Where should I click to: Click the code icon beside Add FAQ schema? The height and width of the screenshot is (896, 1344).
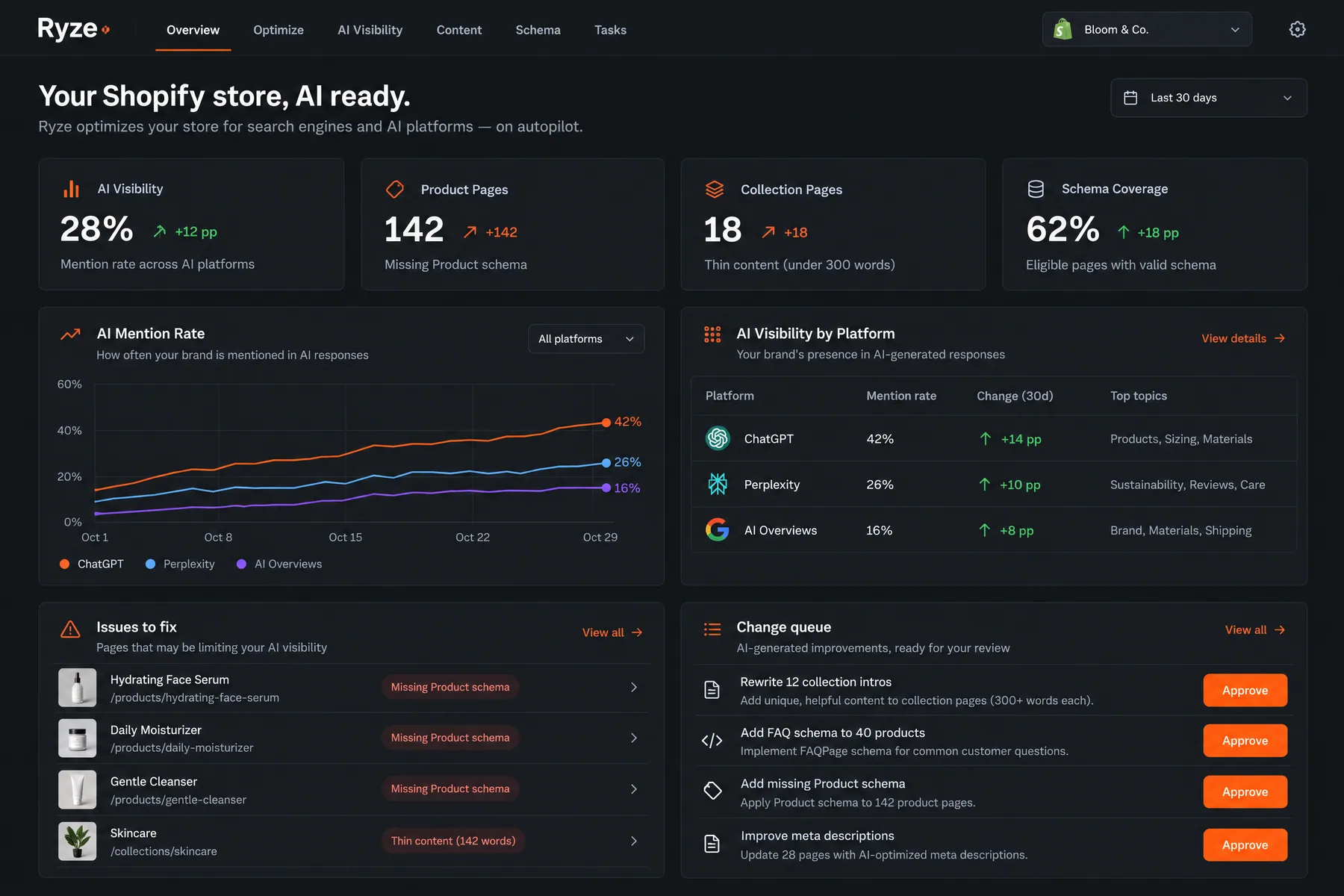(712, 741)
